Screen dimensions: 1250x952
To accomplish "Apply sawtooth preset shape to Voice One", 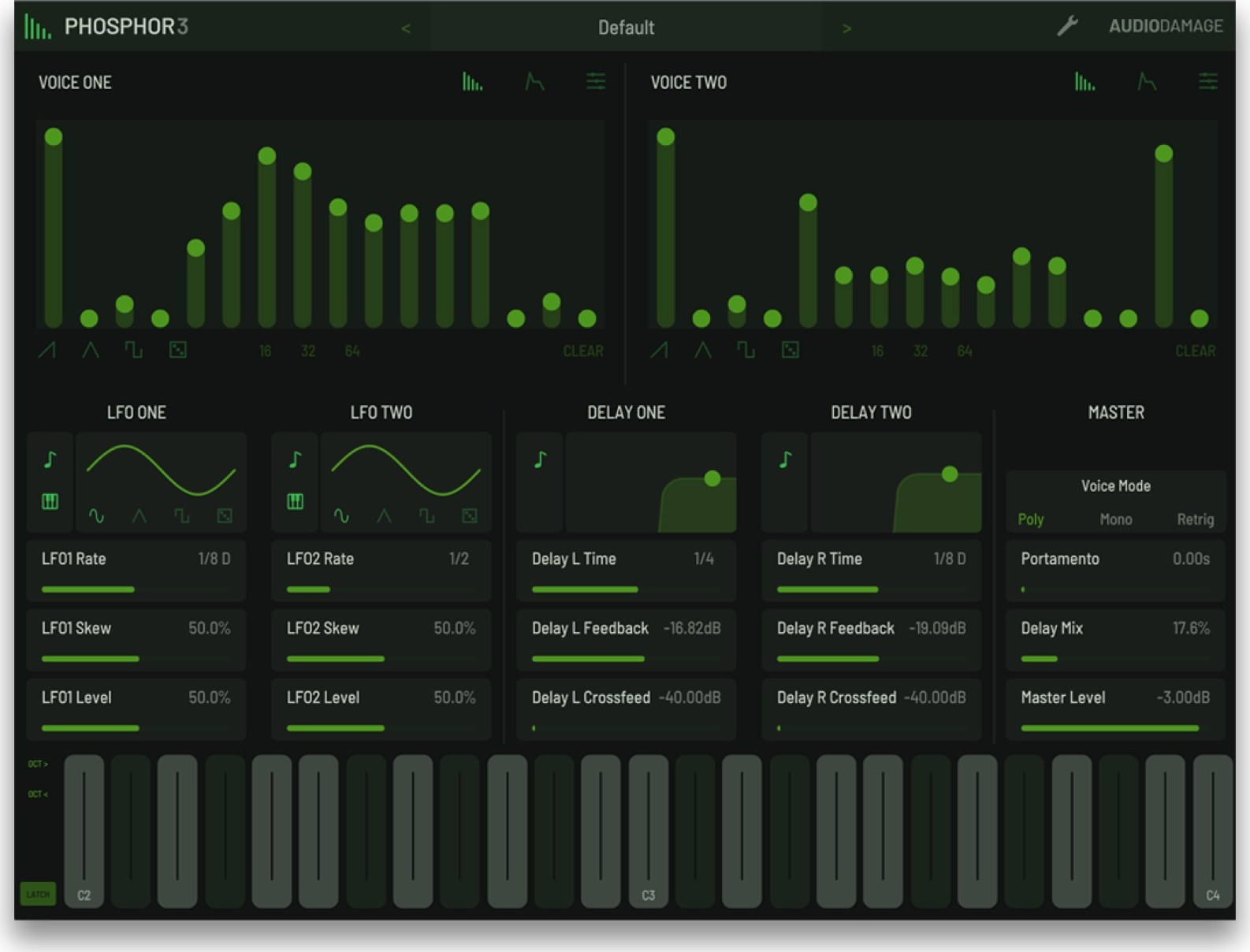I will pyautogui.click(x=47, y=350).
